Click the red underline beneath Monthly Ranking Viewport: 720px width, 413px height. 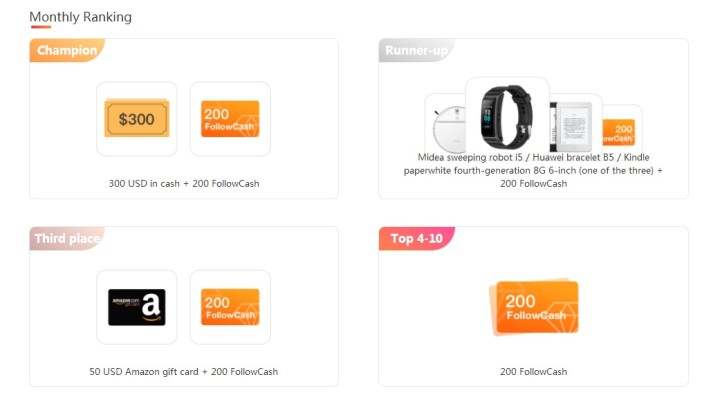(41, 27)
